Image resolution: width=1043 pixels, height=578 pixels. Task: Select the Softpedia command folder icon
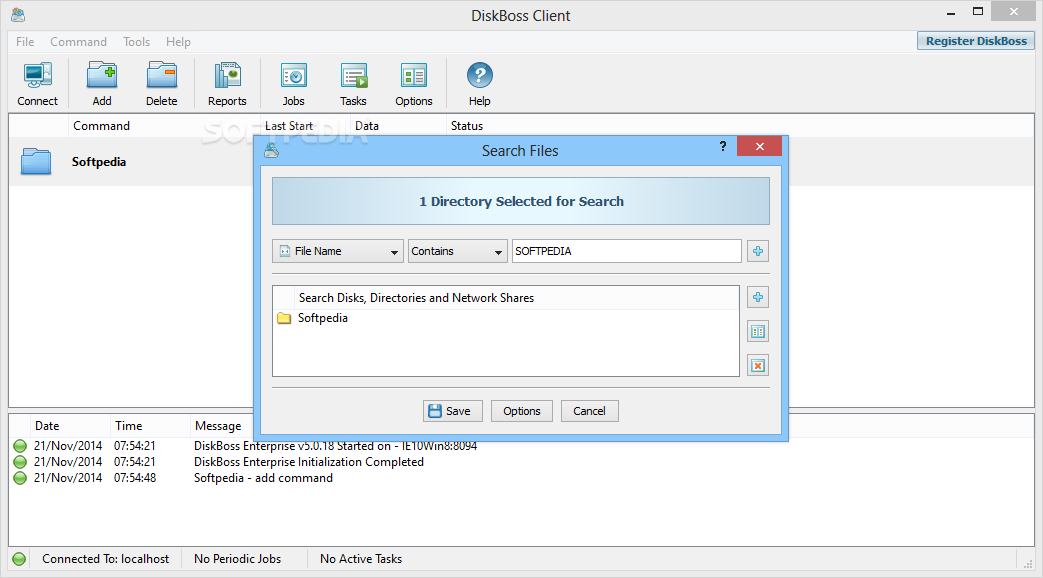(36, 162)
